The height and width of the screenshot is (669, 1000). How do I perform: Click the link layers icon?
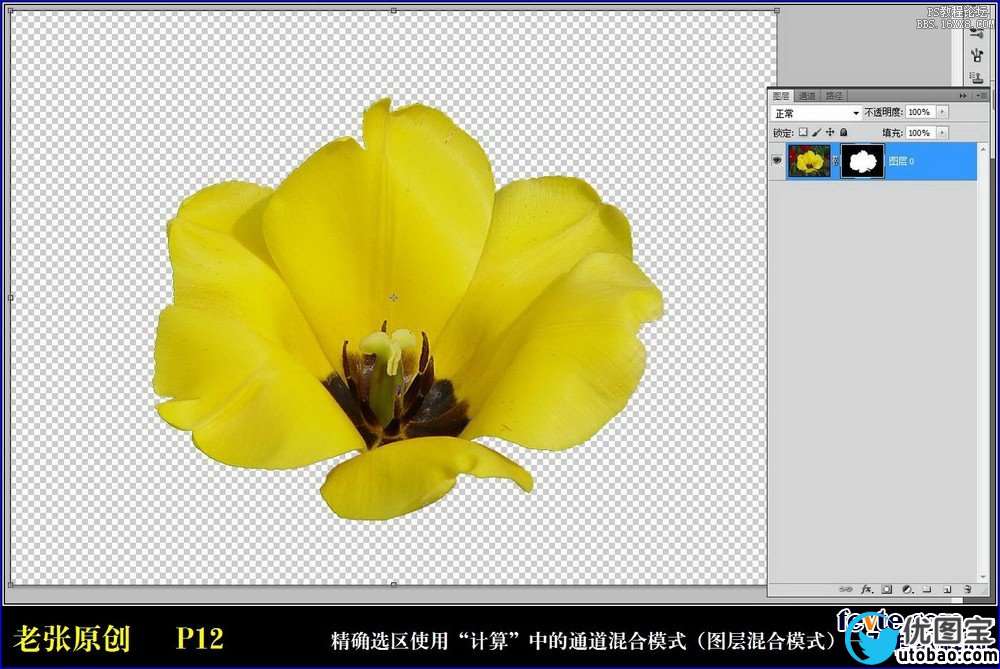pyautogui.click(x=846, y=590)
